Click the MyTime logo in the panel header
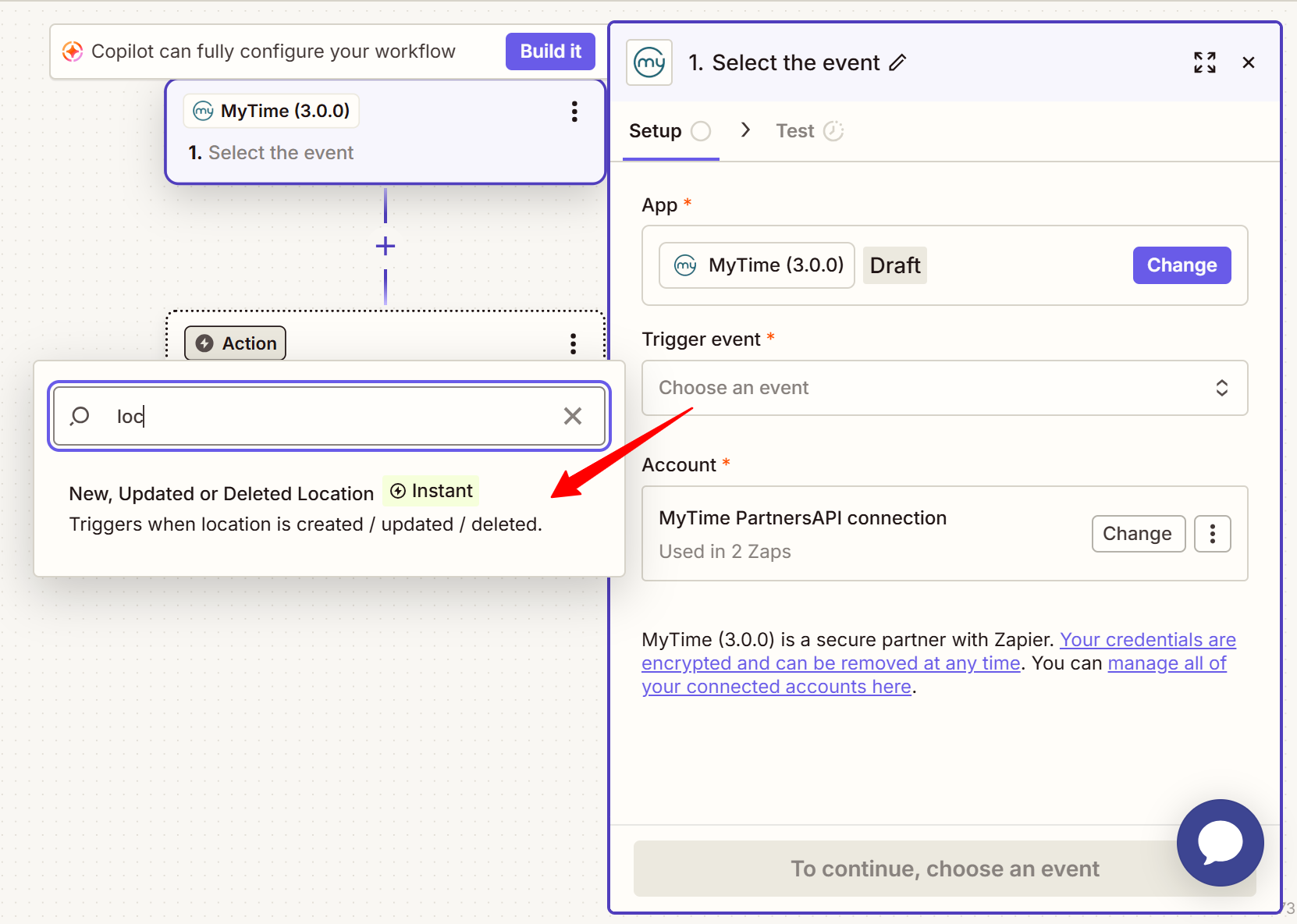Viewport: 1297px width, 924px height. 649,62
